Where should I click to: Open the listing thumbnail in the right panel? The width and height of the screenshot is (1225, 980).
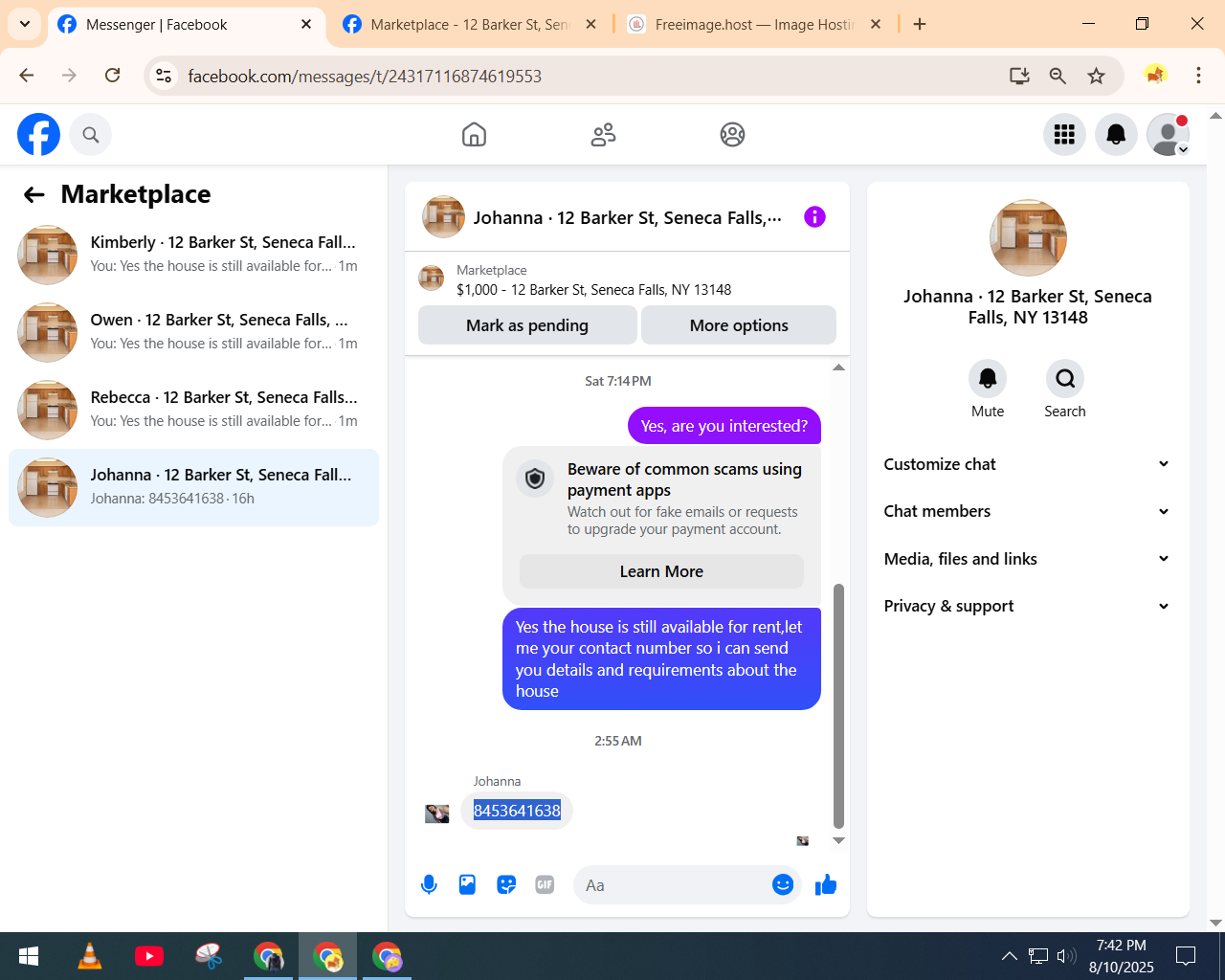1028,237
